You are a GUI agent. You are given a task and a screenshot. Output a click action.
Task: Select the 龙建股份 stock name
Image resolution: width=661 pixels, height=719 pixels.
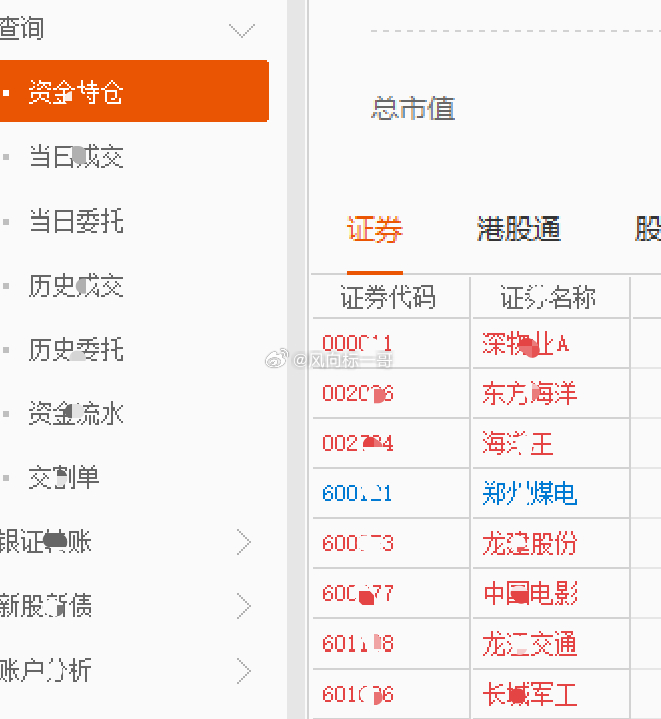(529, 544)
